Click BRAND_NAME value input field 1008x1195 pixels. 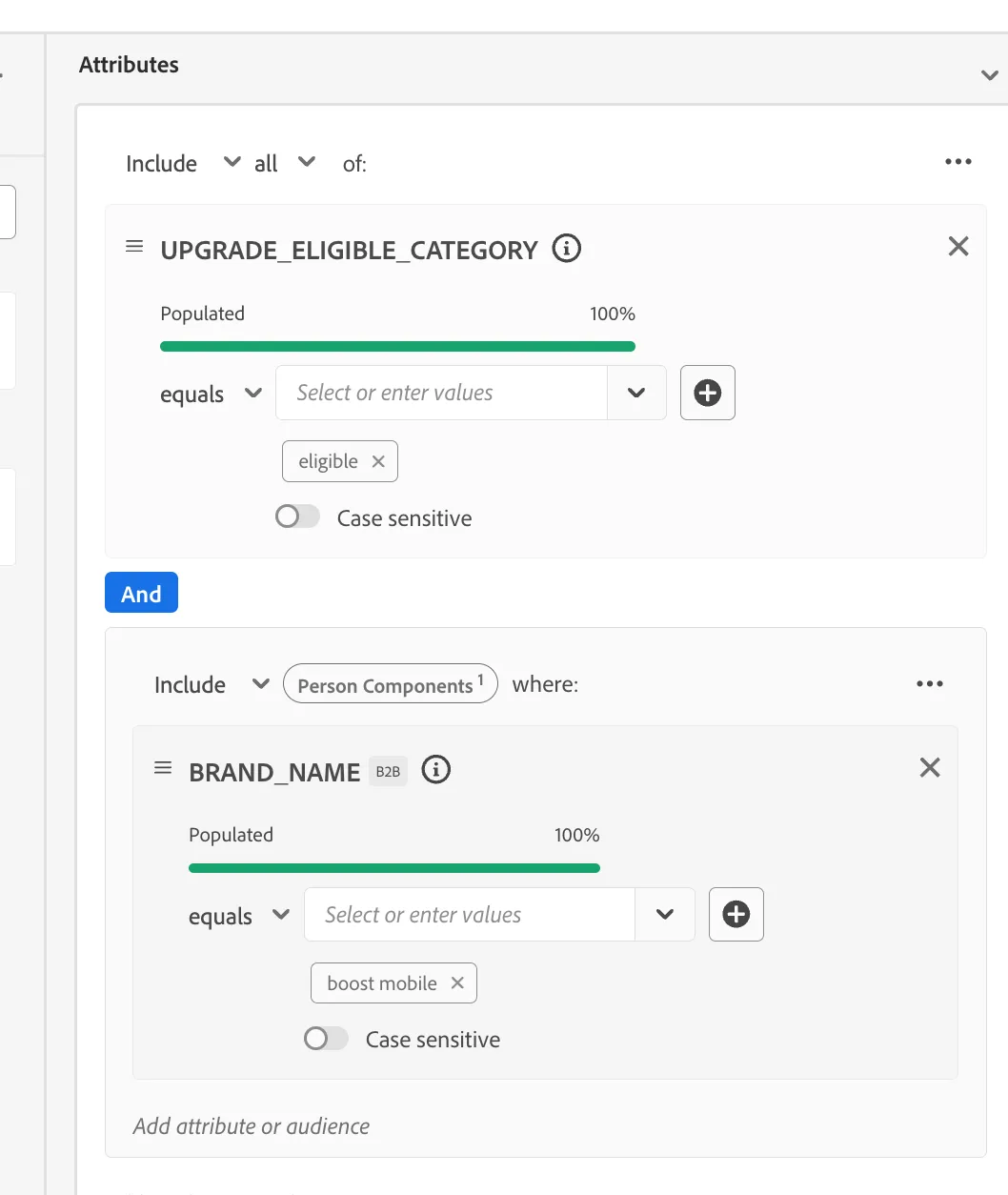coord(470,915)
